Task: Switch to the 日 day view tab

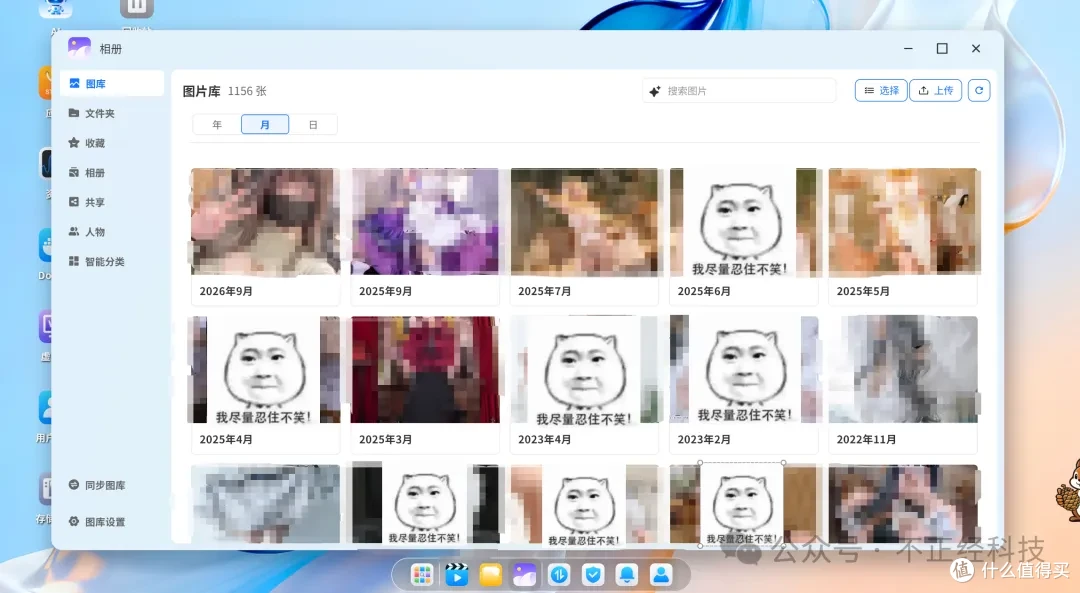Action: point(313,125)
